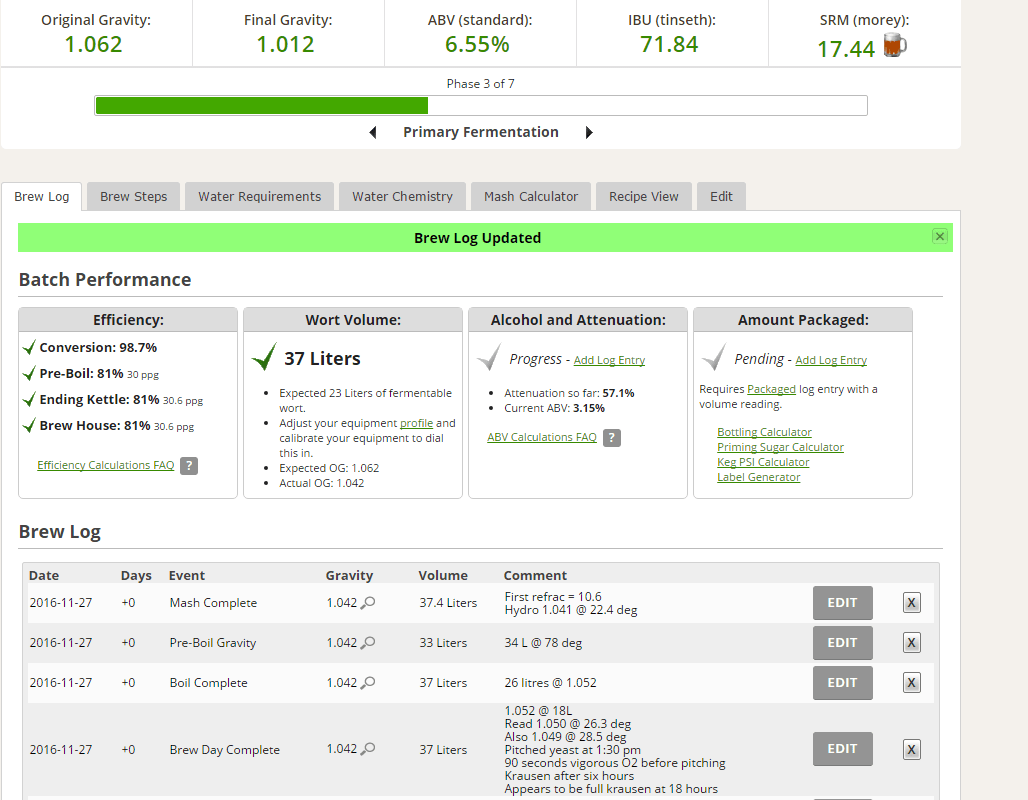
Task: Click magnifier next to Pre-Boil Gravity reading
Action: [x=368, y=642]
